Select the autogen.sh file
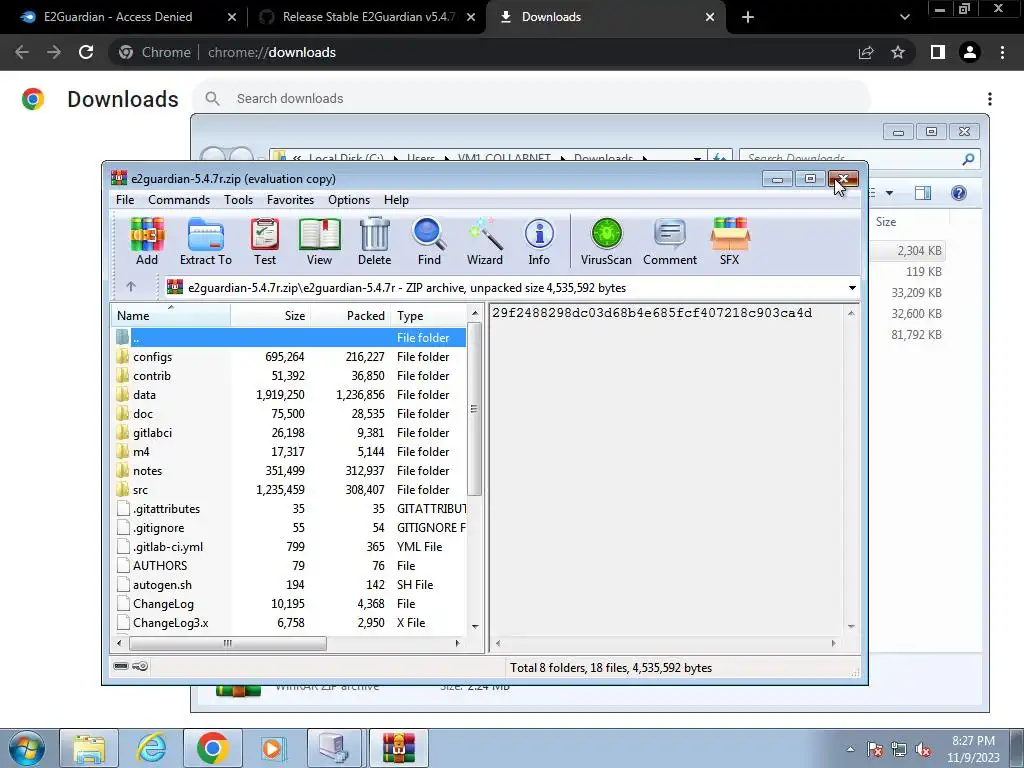Screen dimensions: 1024x768 click(x=289, y=584)
